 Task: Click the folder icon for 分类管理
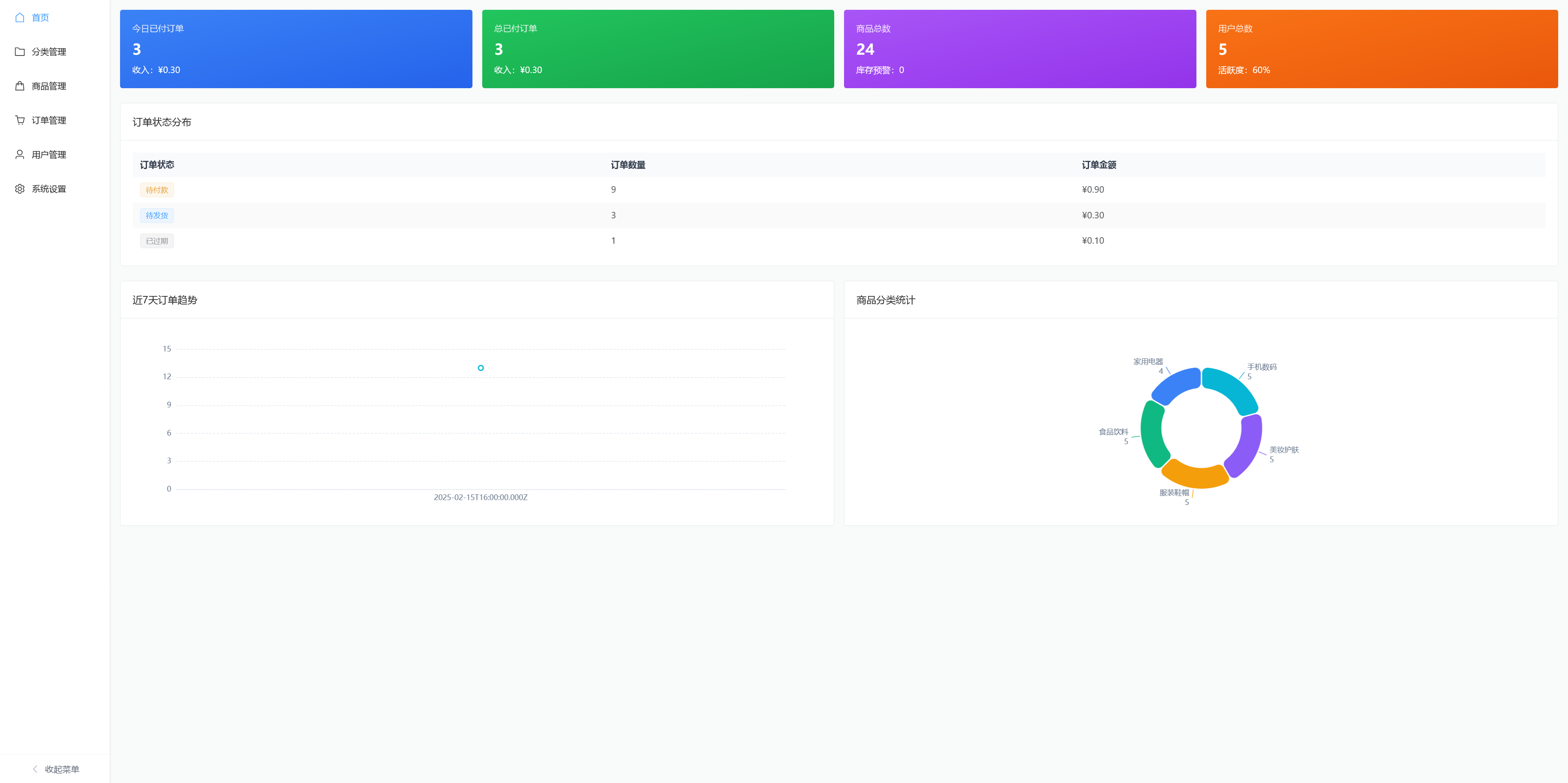[20, 52]
